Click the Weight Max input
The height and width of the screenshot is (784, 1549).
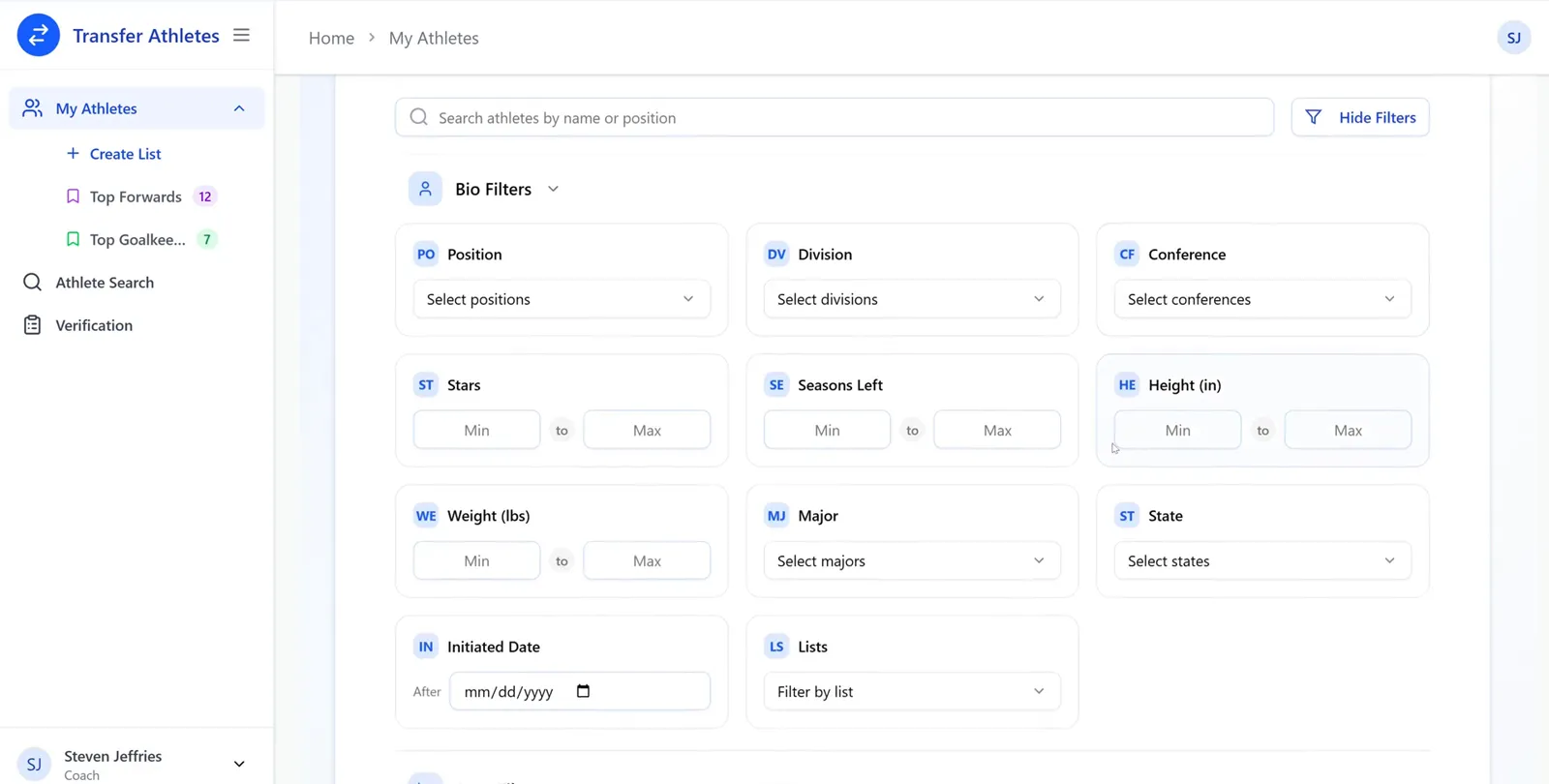point(647,560)
